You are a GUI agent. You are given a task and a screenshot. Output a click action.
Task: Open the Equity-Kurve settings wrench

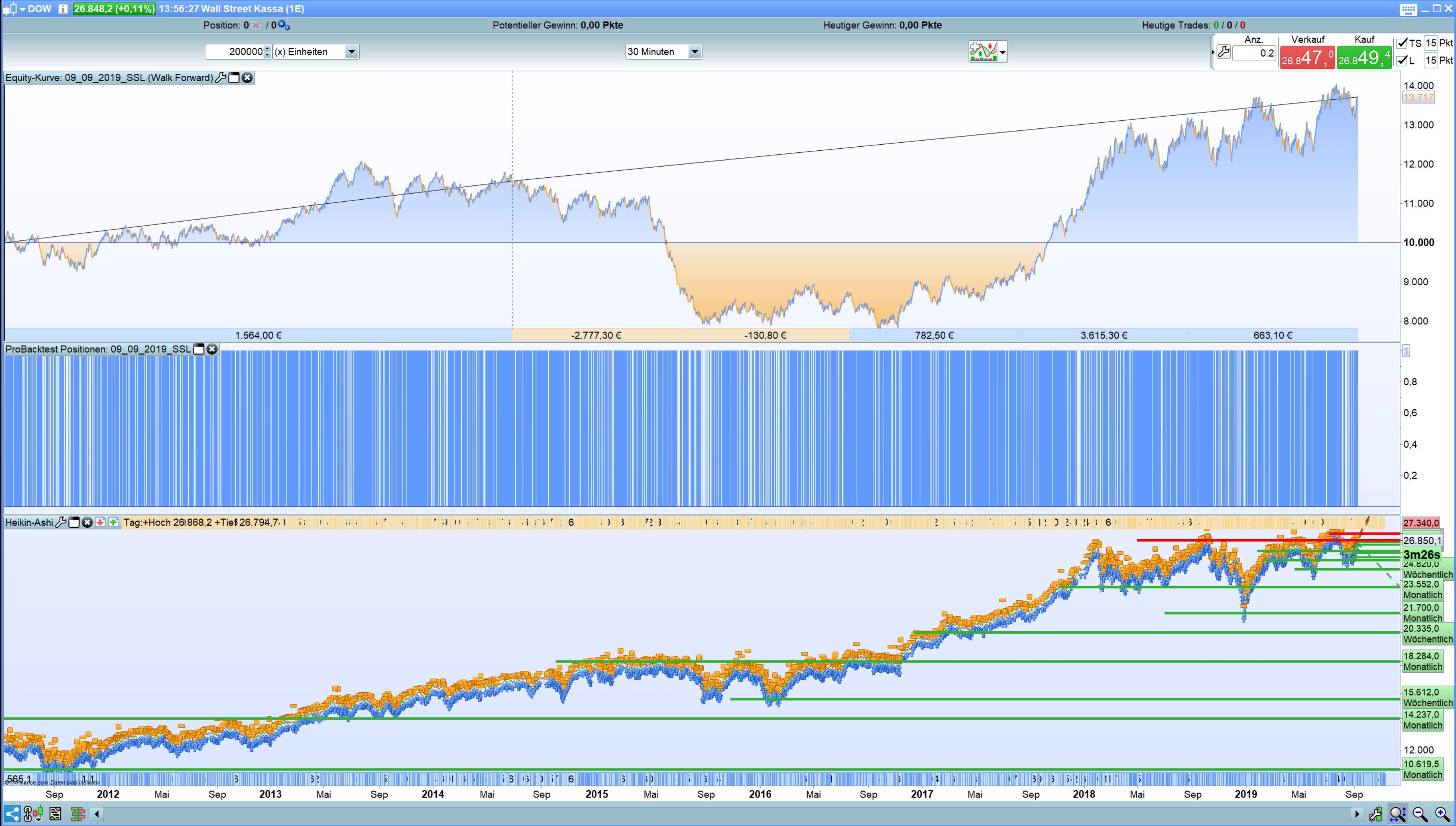click(x=221, y=78)
